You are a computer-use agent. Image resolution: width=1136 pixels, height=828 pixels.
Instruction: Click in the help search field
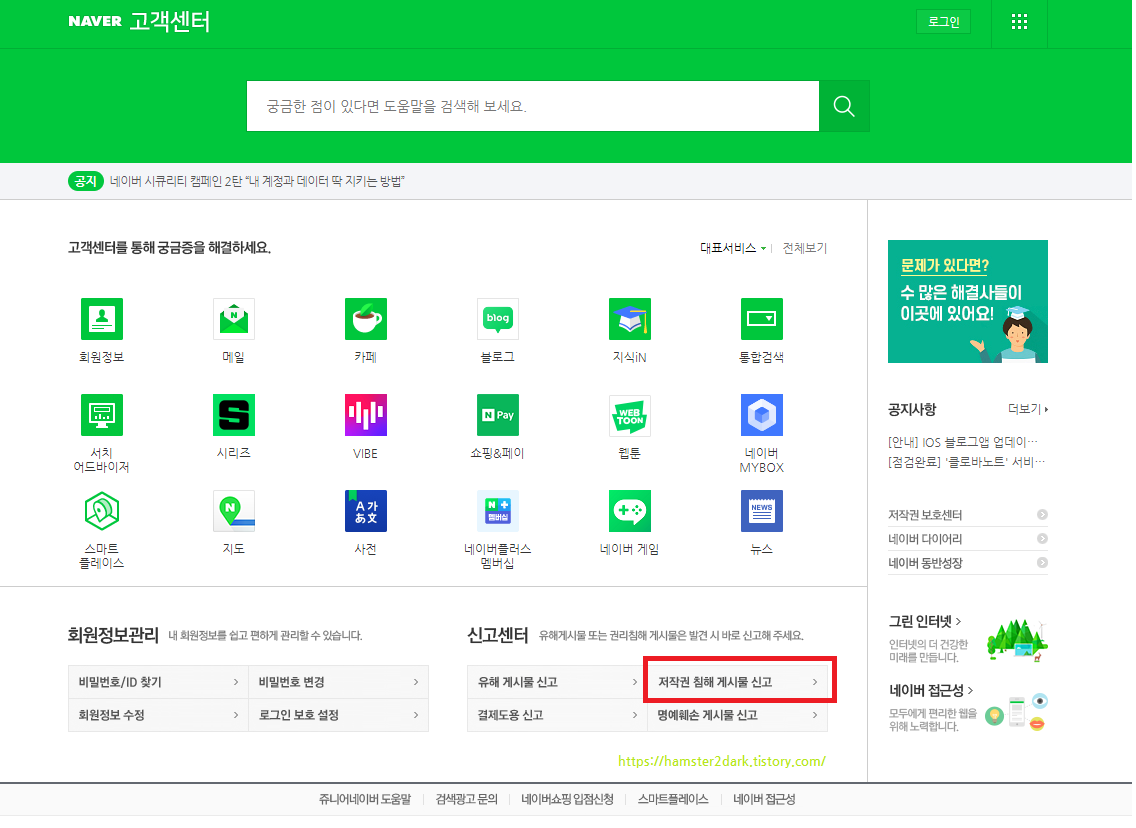point(533,106)
